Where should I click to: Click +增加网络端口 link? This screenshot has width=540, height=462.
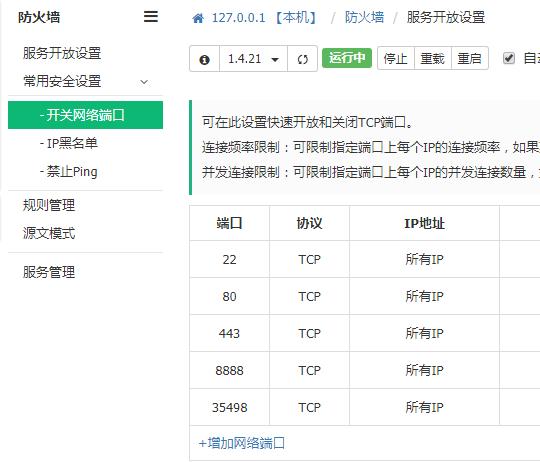[x=242, y=443]
